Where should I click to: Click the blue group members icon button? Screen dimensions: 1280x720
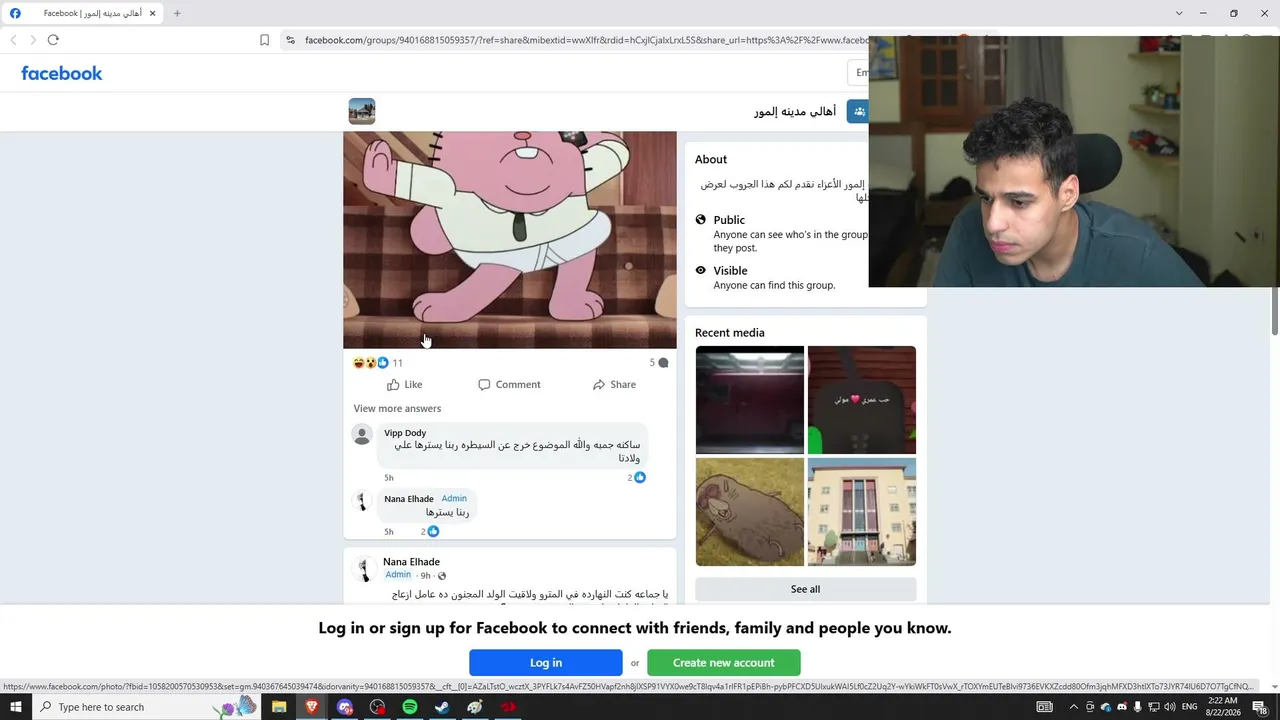858,111
